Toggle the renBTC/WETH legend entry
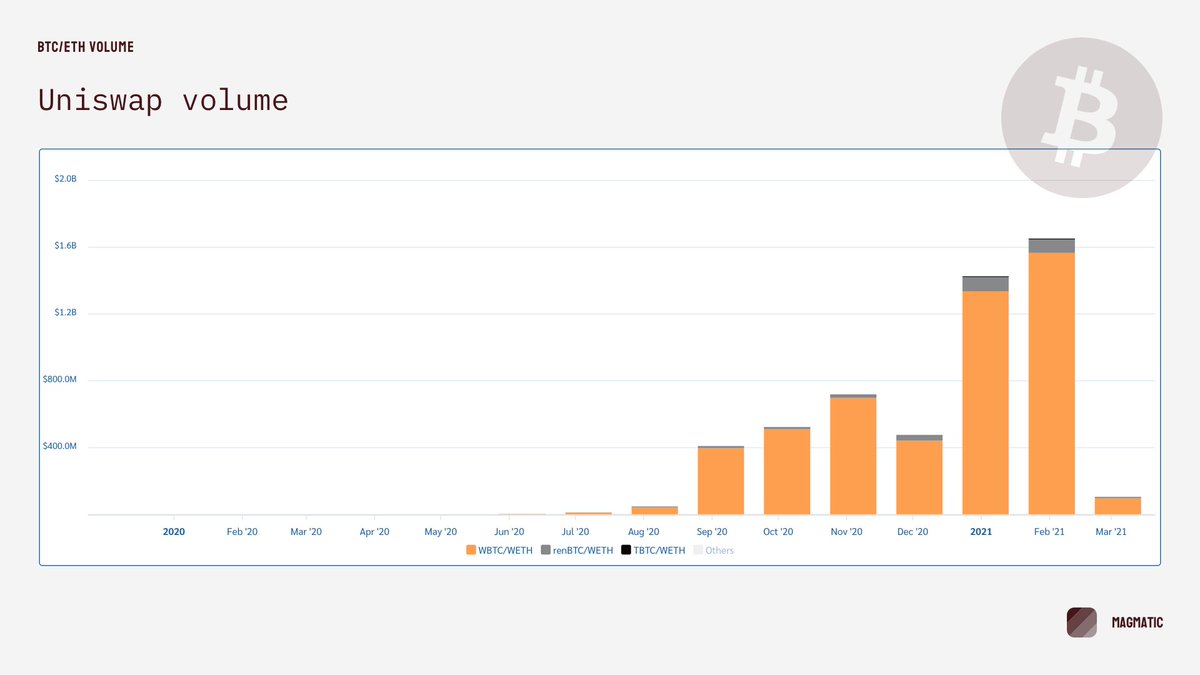 [577, 550]
